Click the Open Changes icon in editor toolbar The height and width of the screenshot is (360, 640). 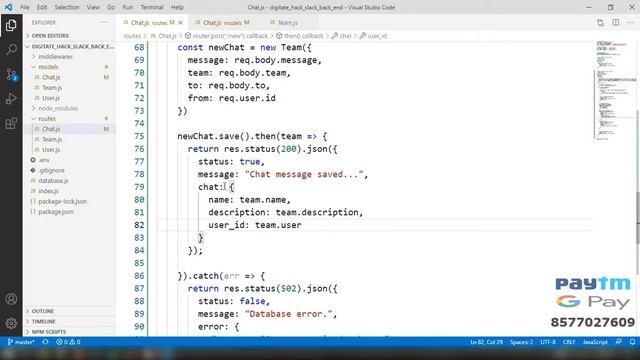[x=600, y=23]
